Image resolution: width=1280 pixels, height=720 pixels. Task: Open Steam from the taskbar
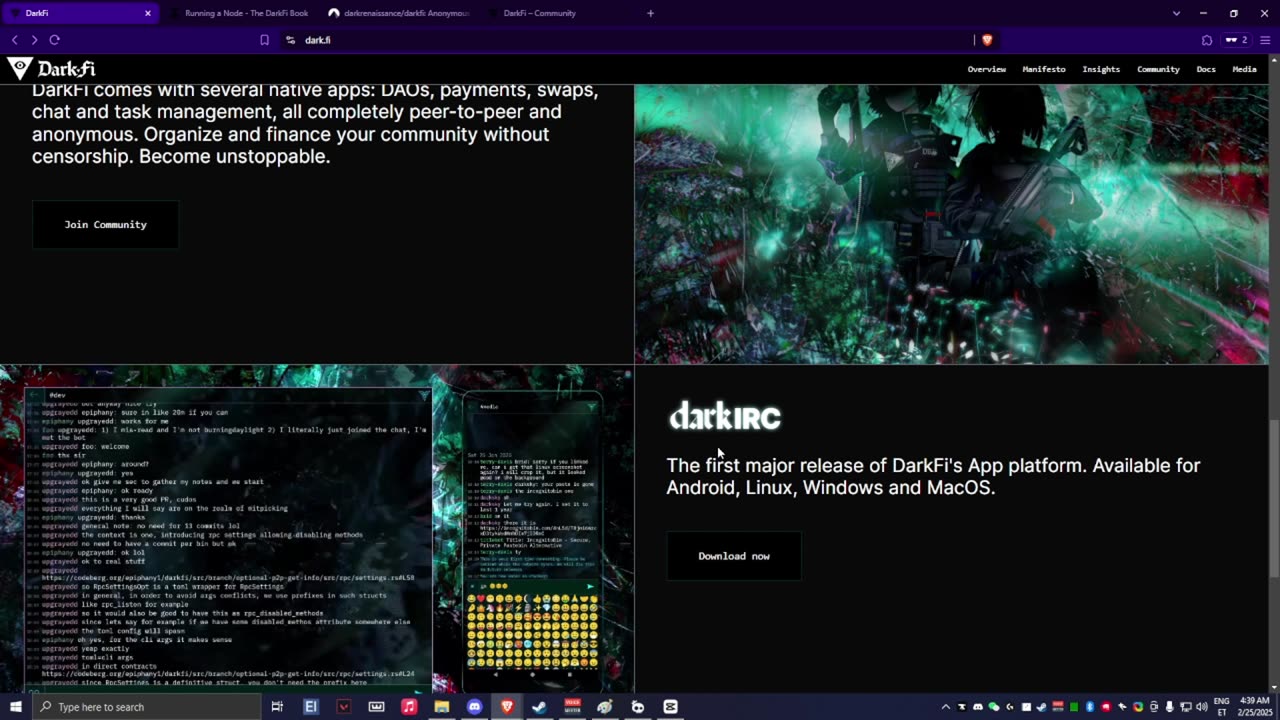click(539, 707)
